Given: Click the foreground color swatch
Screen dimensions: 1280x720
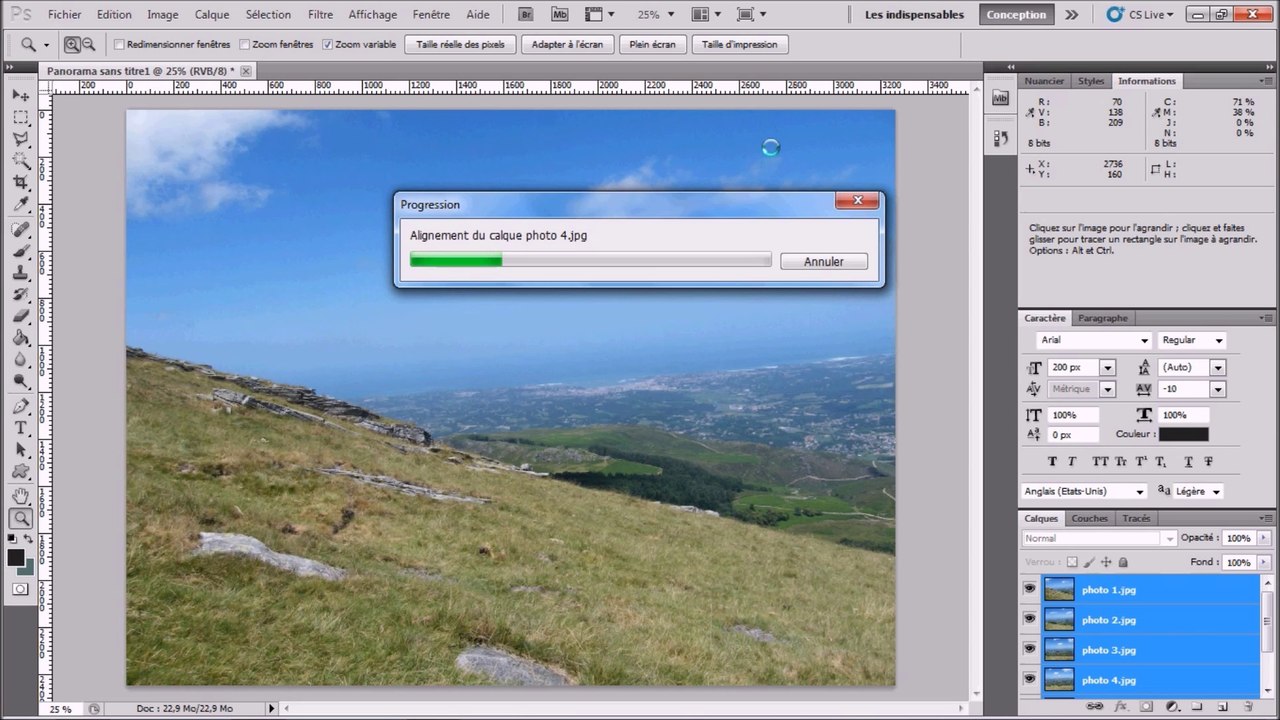Looking at the screenshot, I should click(x=15, y=558).
